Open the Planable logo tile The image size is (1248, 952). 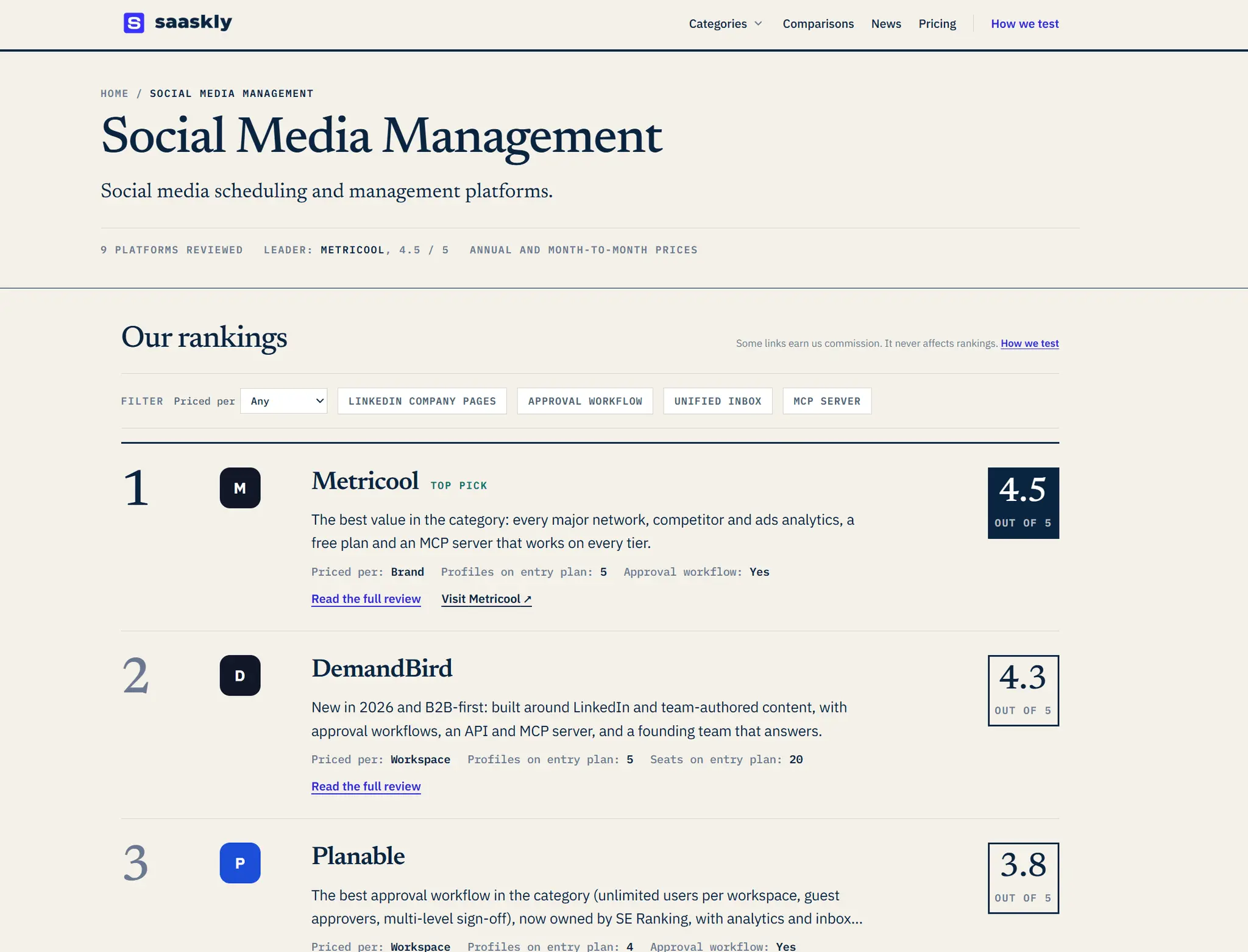(240, 863)
